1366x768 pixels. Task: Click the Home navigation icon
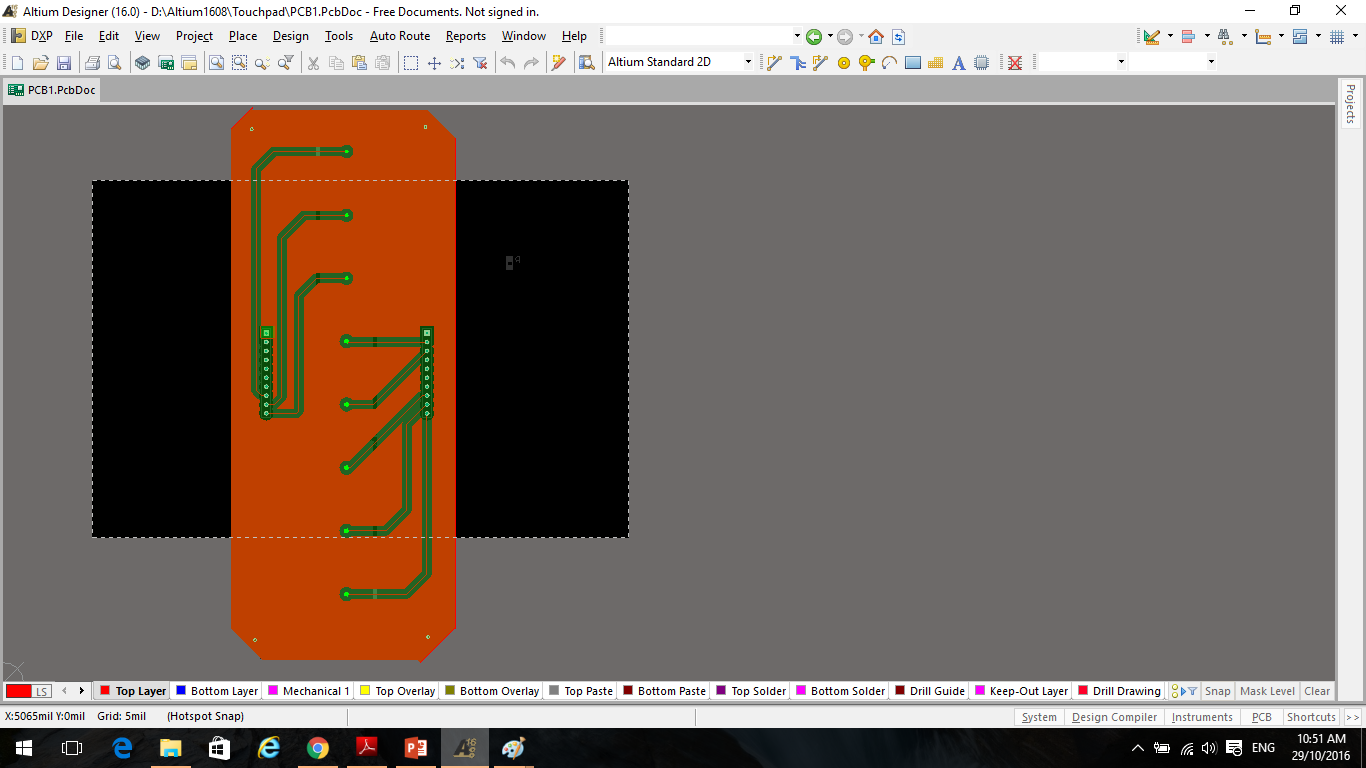point(876,37)
